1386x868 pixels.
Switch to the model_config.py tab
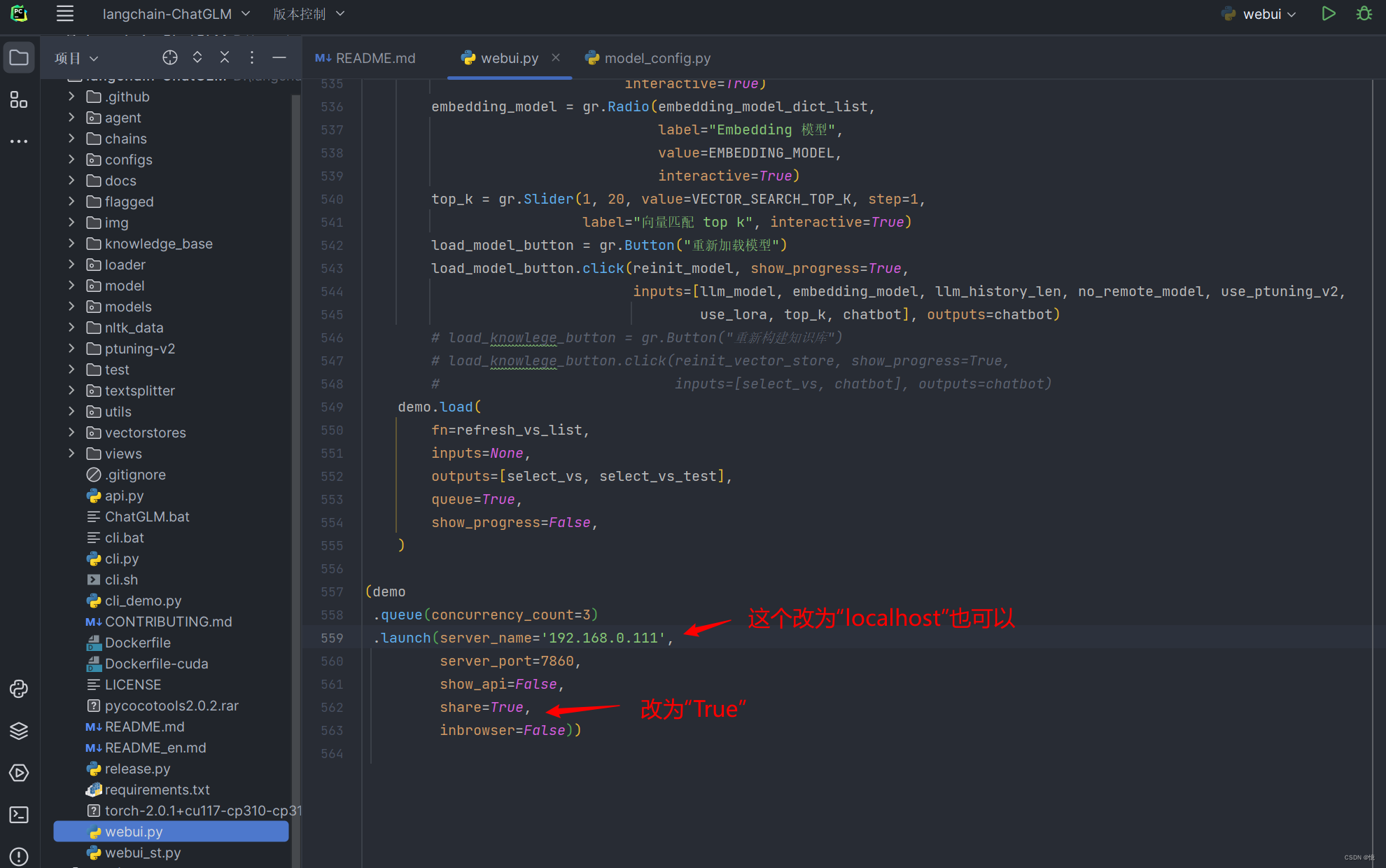click(648, 58)
